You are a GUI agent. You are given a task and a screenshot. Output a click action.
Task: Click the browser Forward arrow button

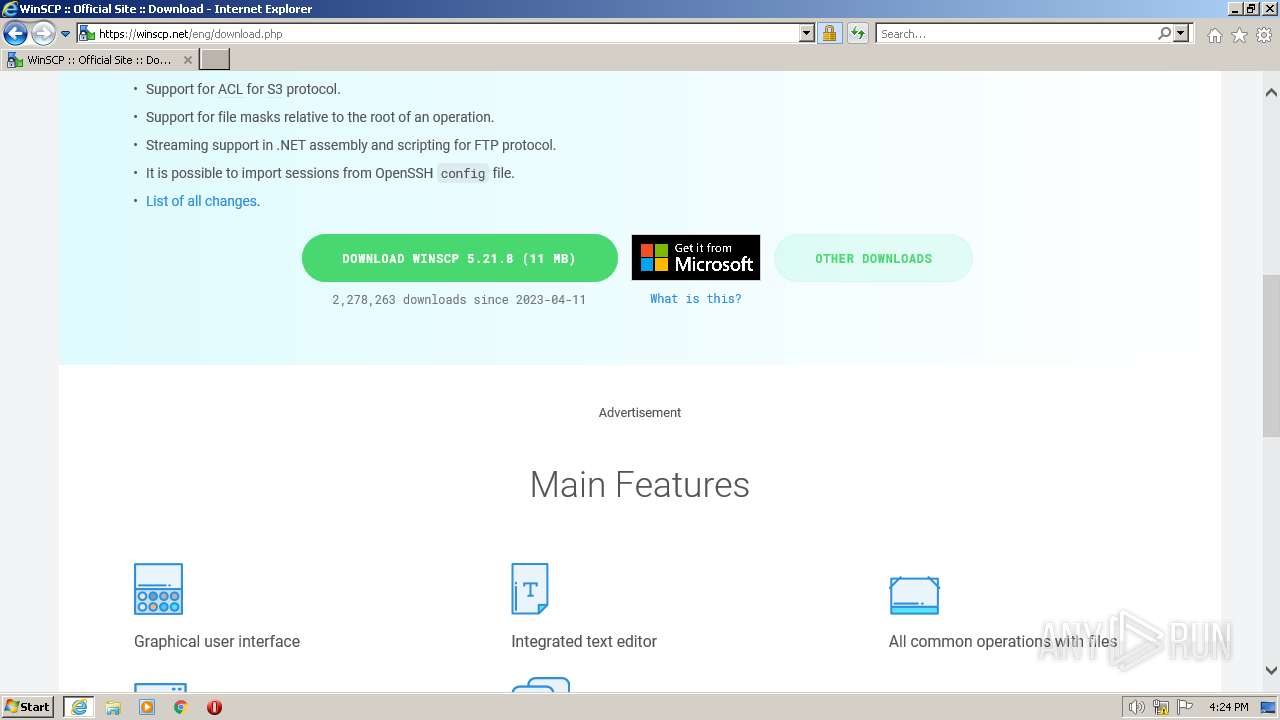pos(43,33)
